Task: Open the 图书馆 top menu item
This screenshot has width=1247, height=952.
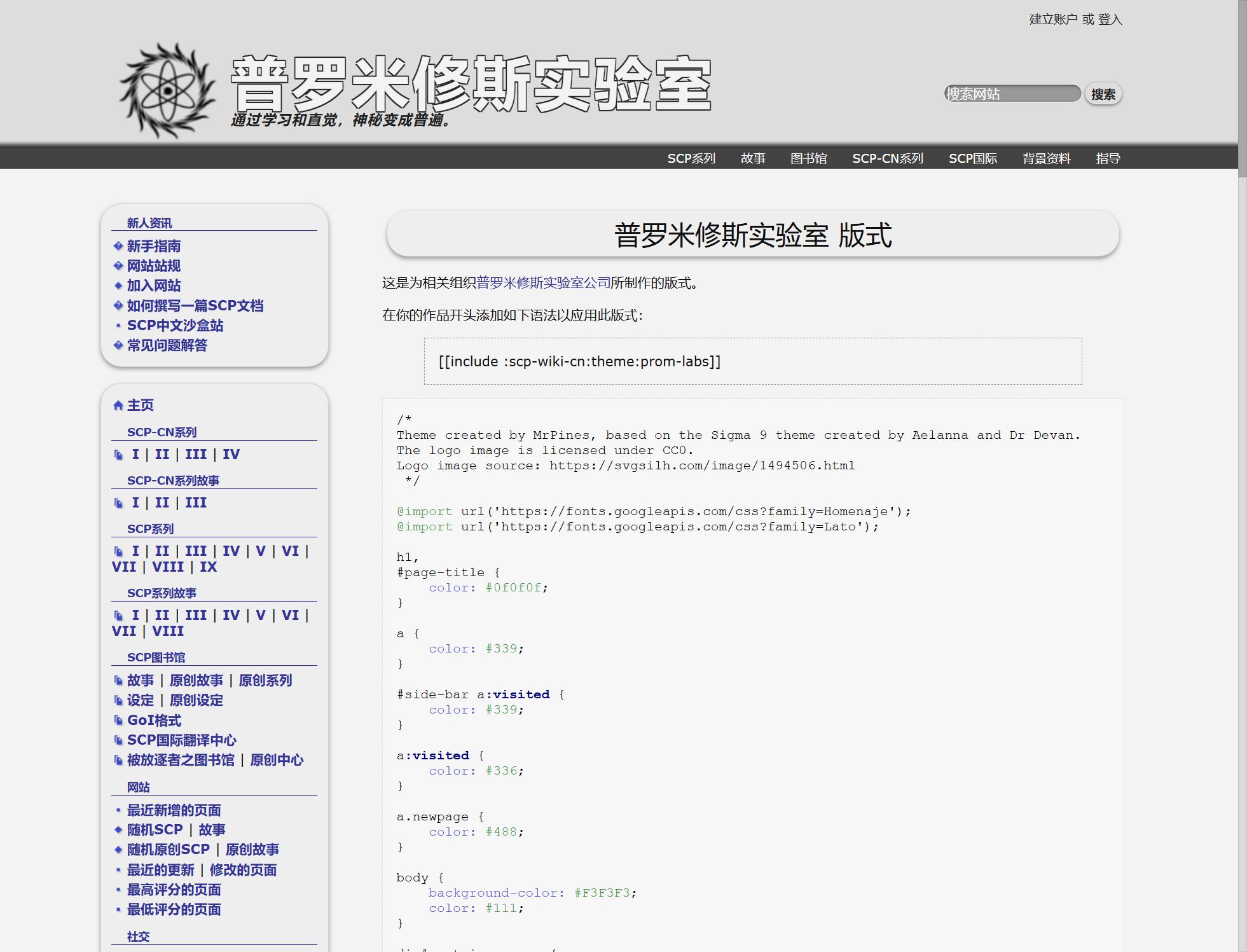Action: 808,158
